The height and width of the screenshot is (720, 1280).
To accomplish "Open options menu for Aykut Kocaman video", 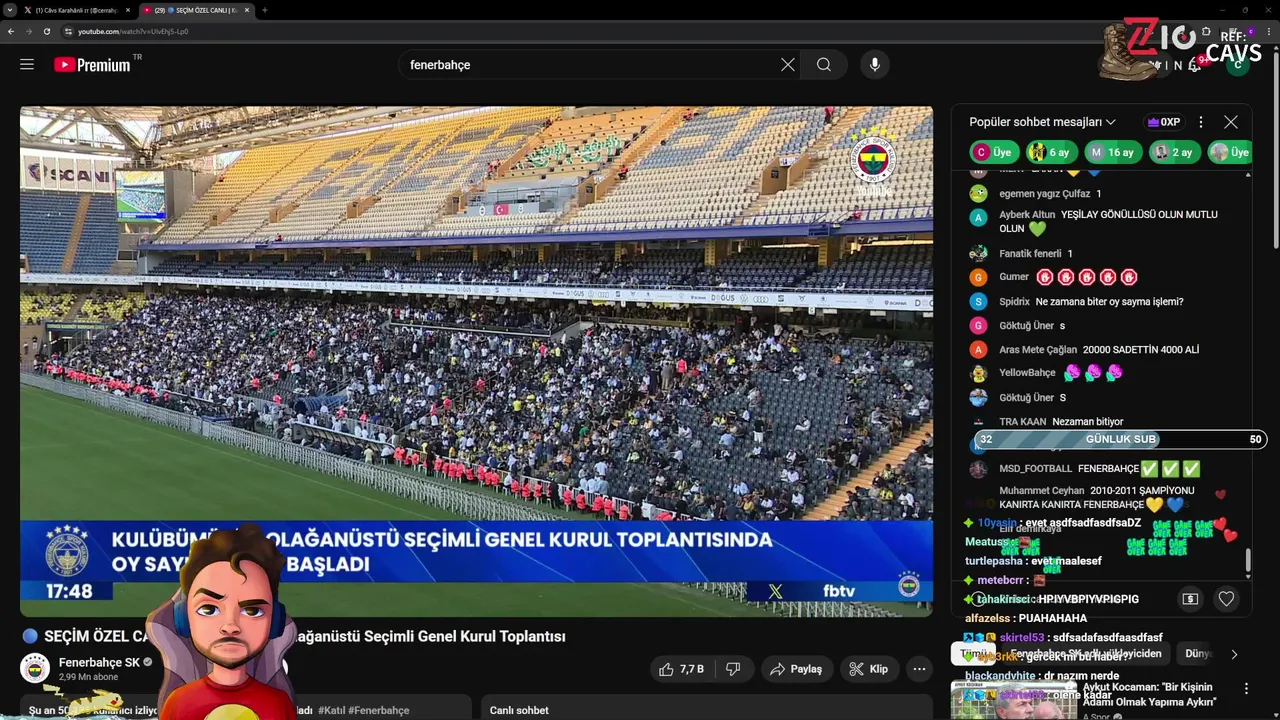I will [x=1246, y=688].
